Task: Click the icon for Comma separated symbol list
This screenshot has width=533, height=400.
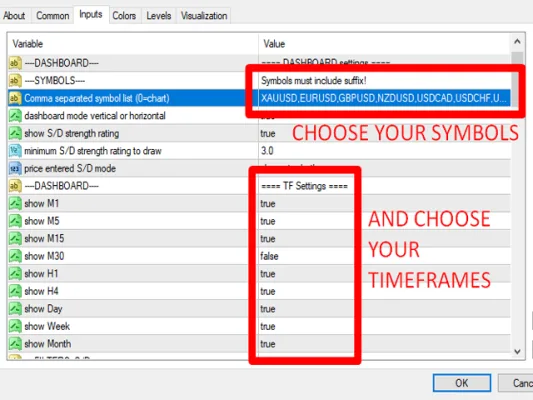Action: click(15, 98)
